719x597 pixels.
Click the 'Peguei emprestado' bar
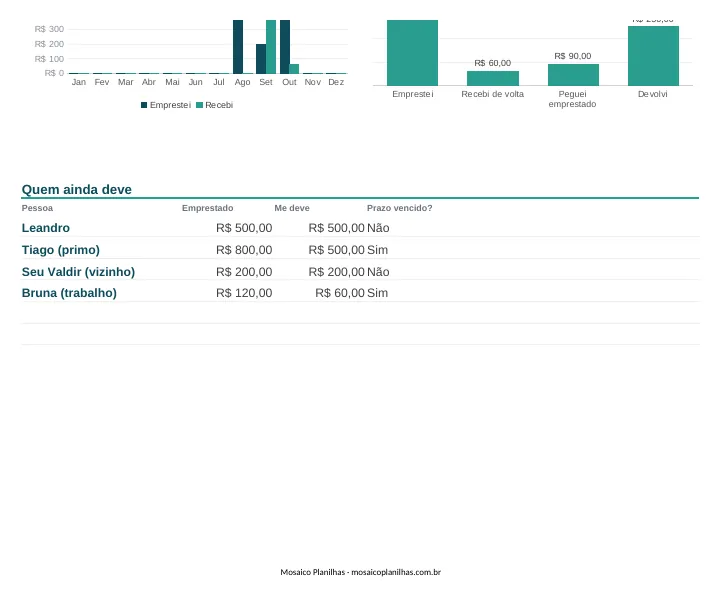pyautogui.click(x=573, y=75)
